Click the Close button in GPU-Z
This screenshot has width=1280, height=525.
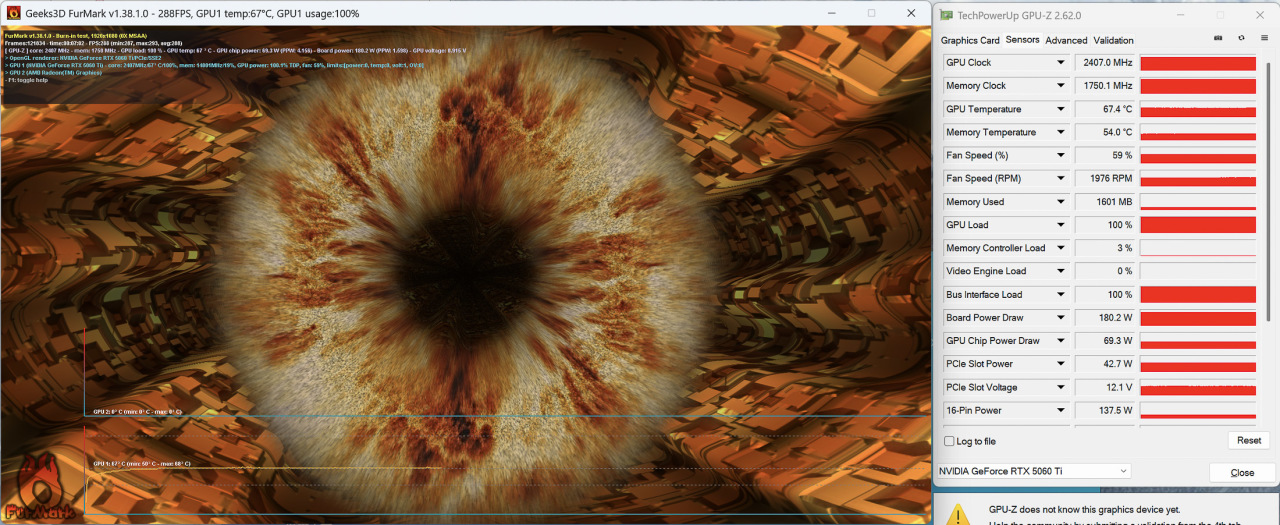click(1242, 472)
